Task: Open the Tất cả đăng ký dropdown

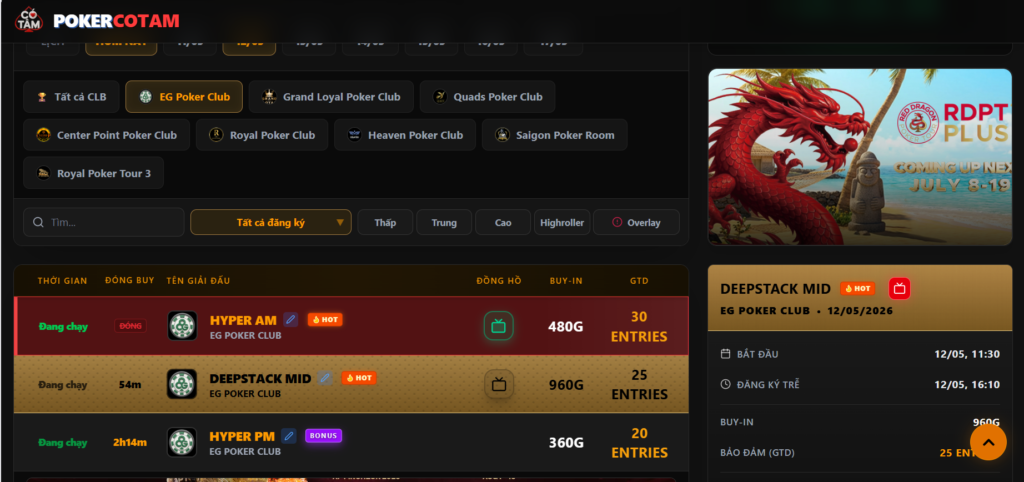Action: [x=271, y=222]
